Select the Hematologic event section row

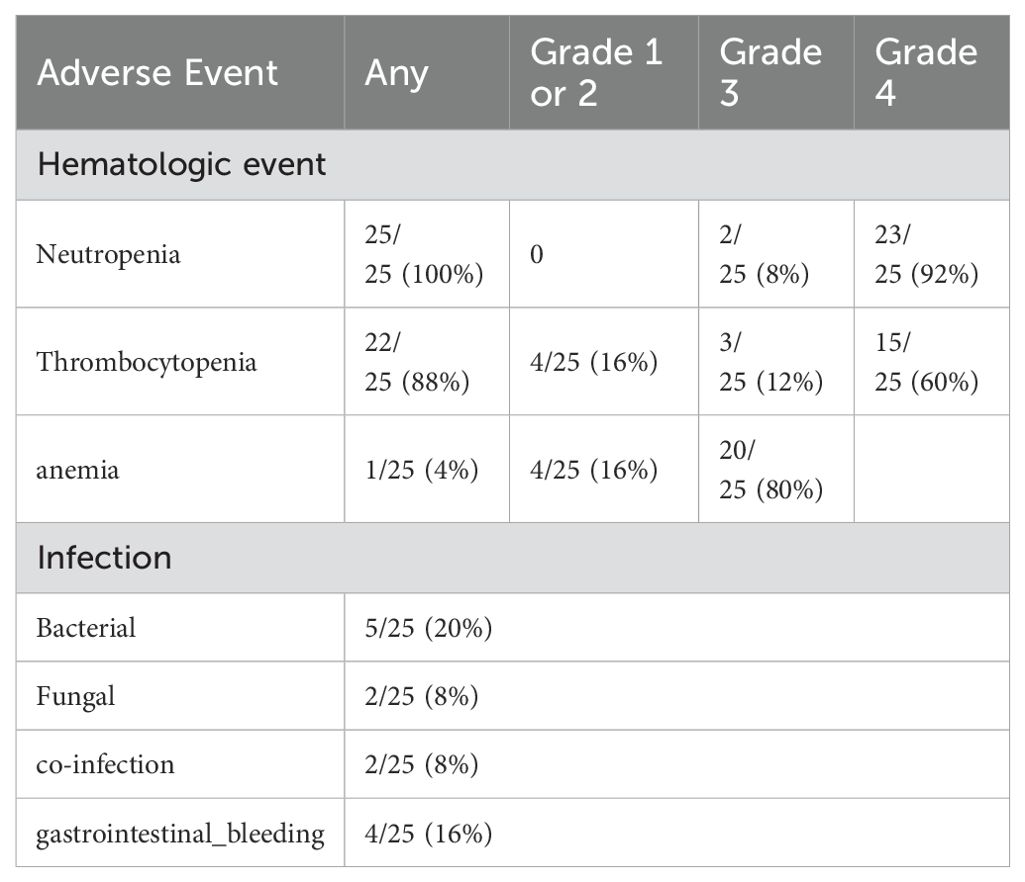(512, 165)
